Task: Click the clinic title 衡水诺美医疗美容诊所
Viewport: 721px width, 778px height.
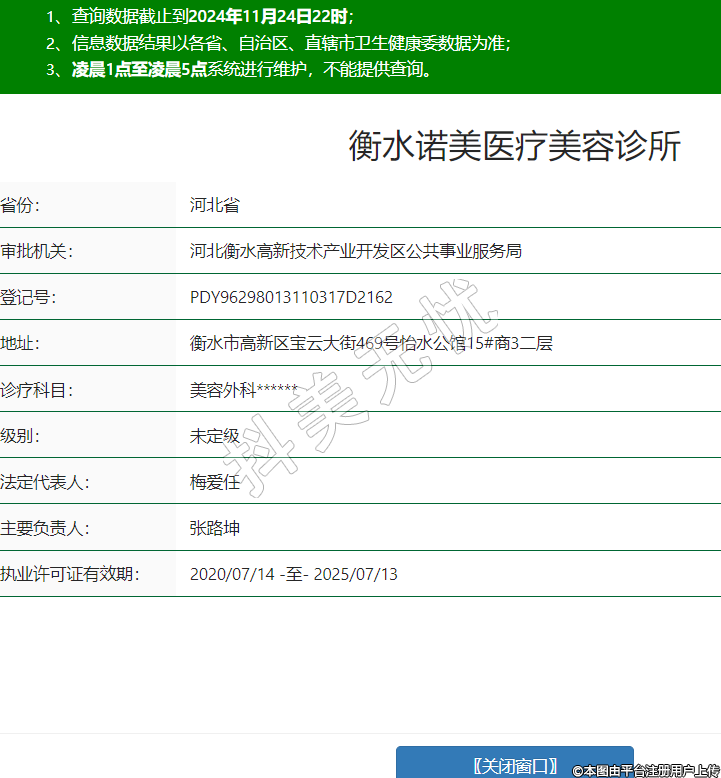Action: pos(514,146)
